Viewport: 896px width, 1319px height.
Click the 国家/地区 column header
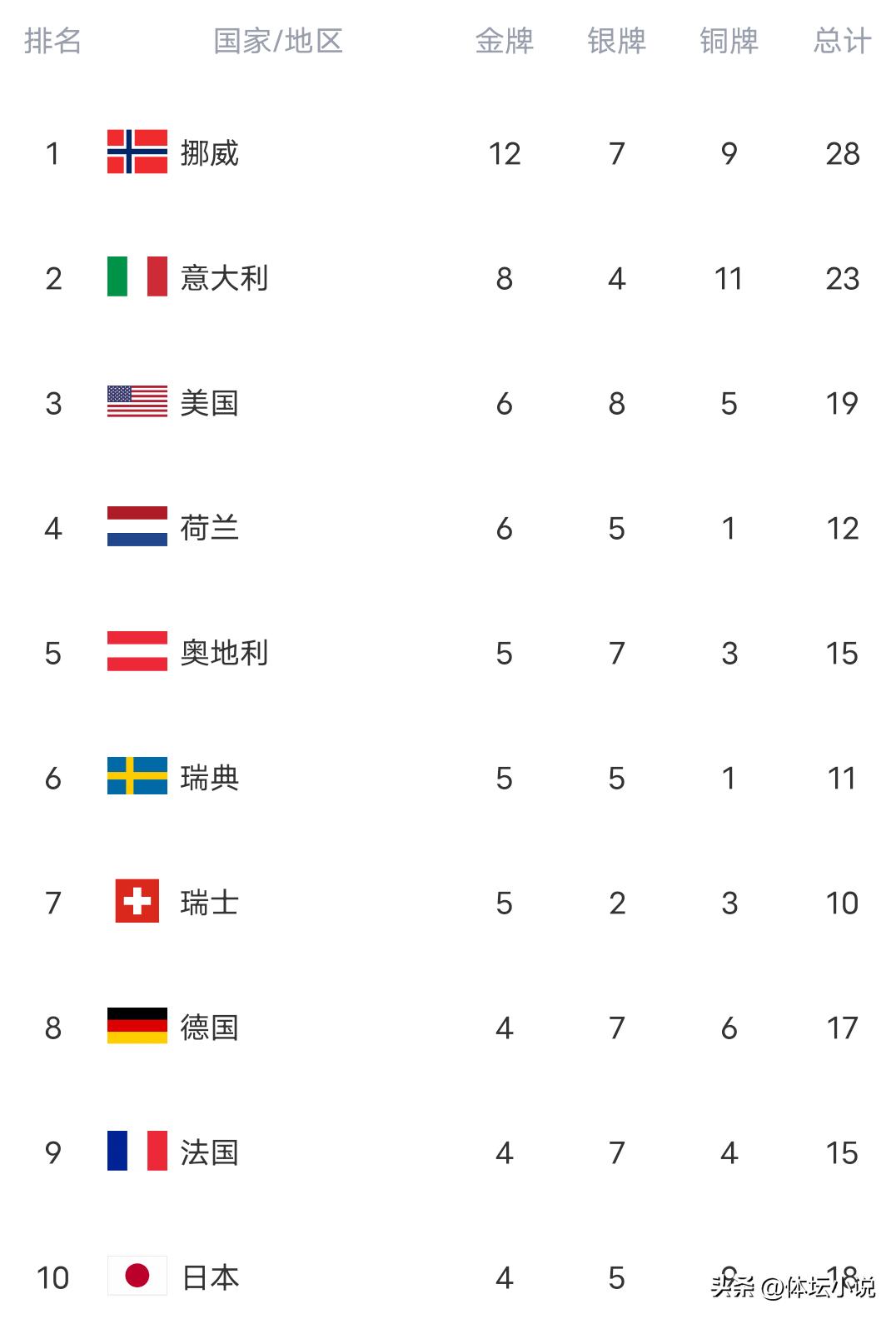pos(278,41)
